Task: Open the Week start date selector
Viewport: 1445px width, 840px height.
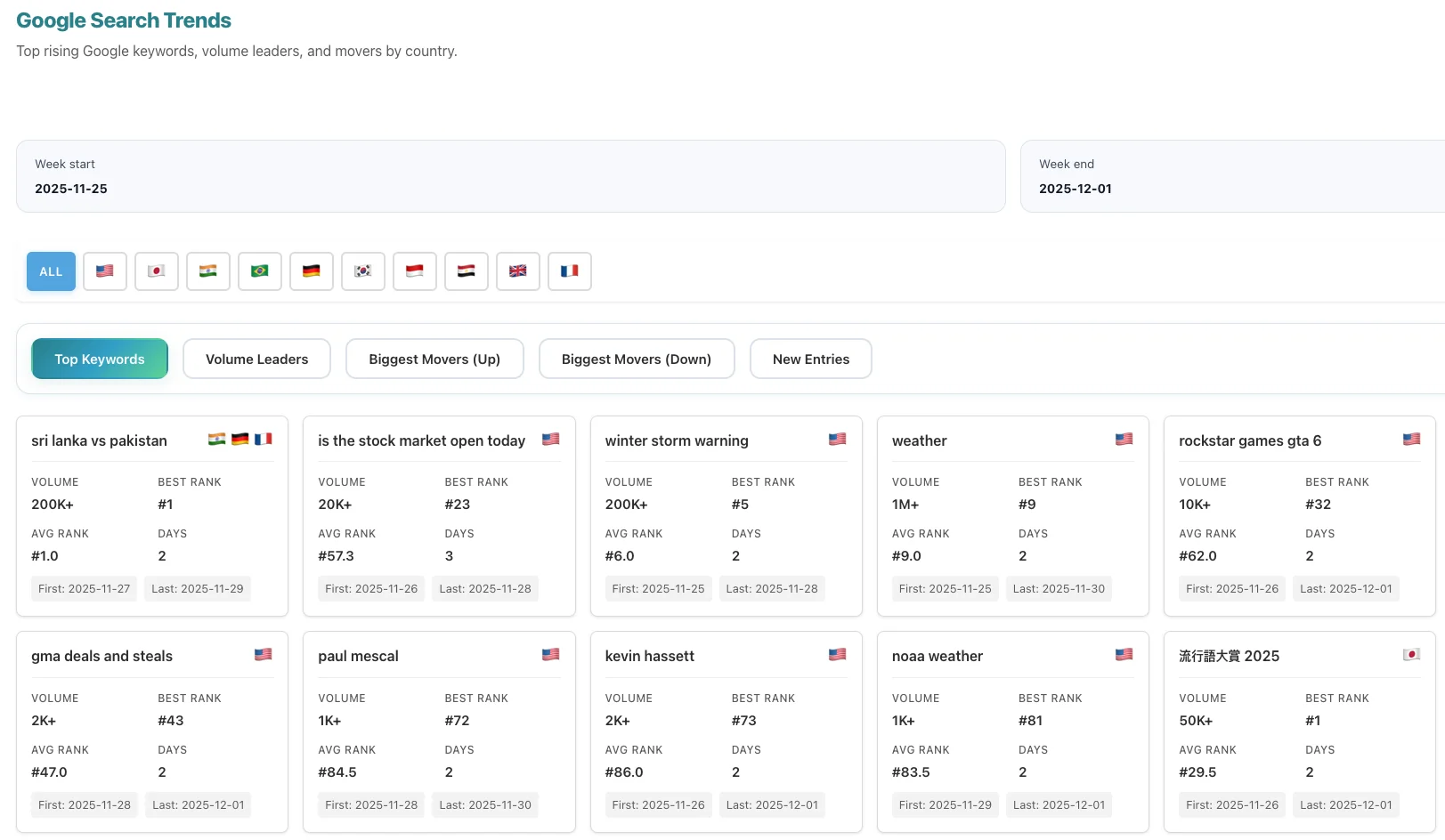Action: point(510,176)
